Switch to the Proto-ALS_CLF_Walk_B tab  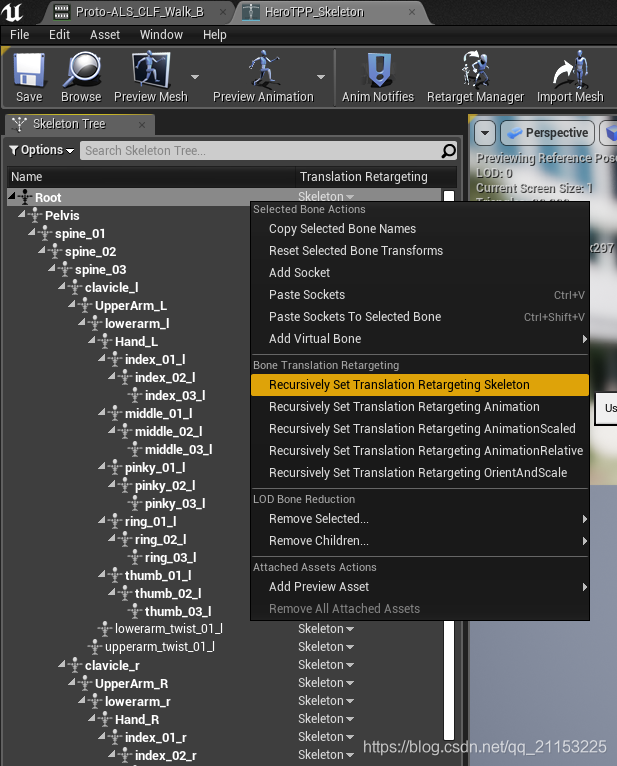pyautogui.click(x=138, y=12)
